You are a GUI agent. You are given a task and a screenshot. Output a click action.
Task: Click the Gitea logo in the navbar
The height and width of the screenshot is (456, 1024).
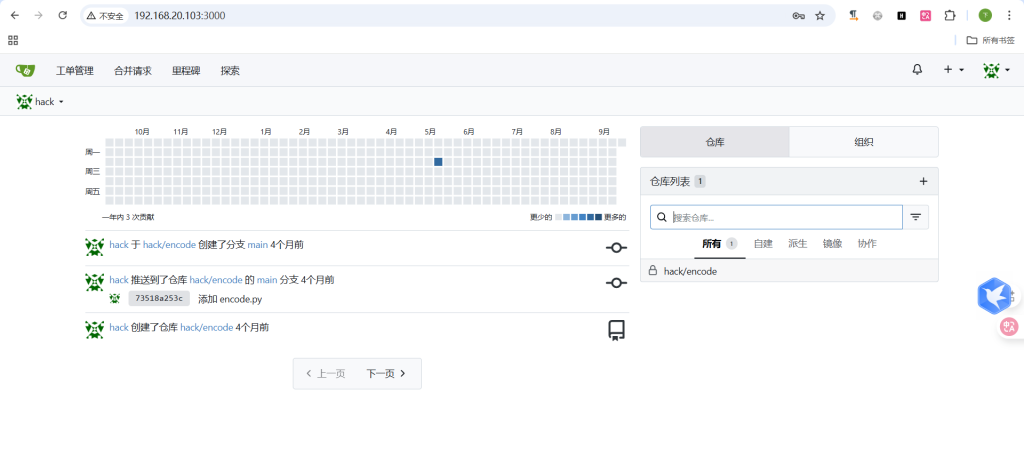coord(25,70)
